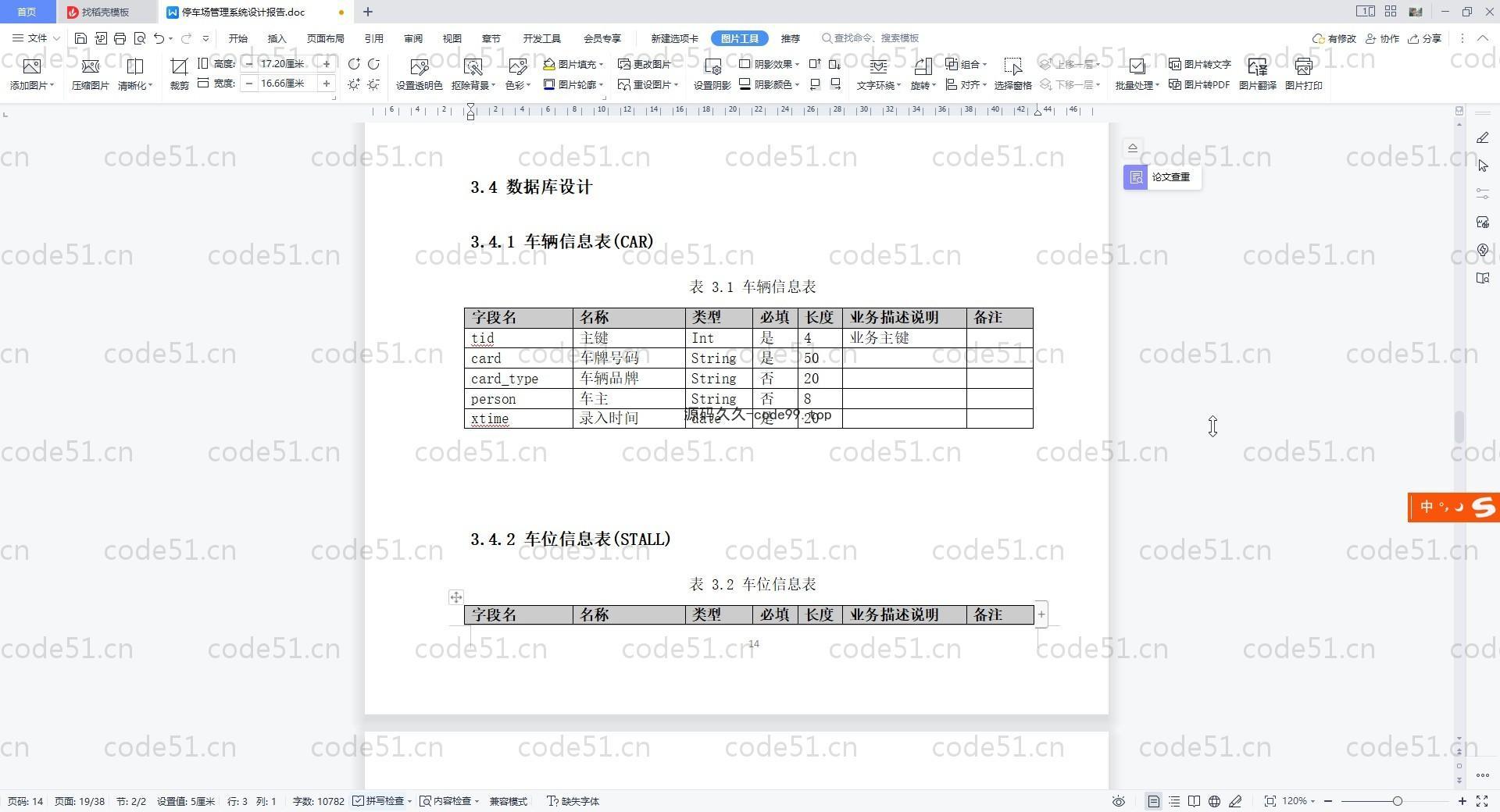
Task: Switch to the 找稻壳模板 tab
Action: (105, 12)
